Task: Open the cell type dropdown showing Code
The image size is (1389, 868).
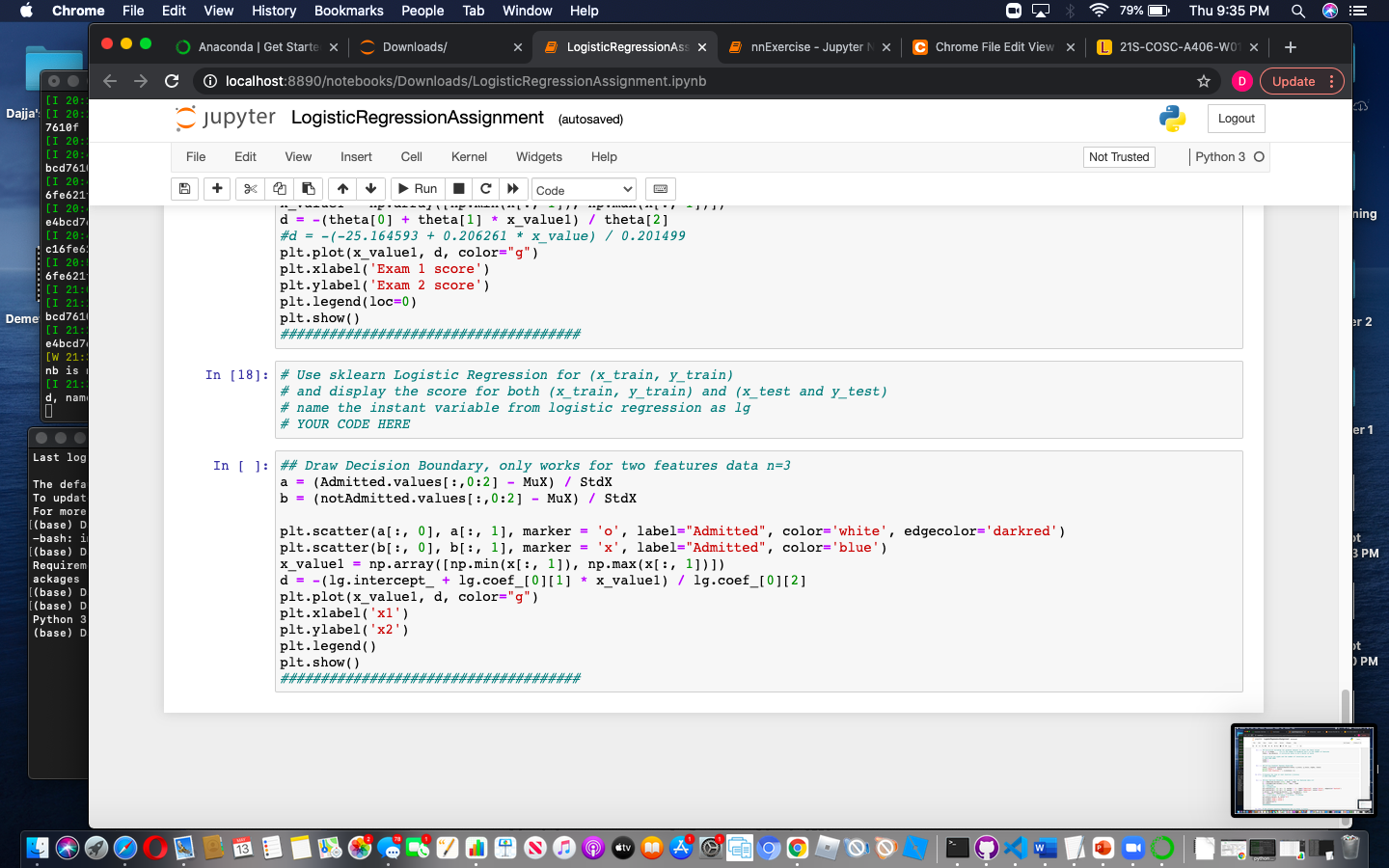Action: click(x=584, y=188)
